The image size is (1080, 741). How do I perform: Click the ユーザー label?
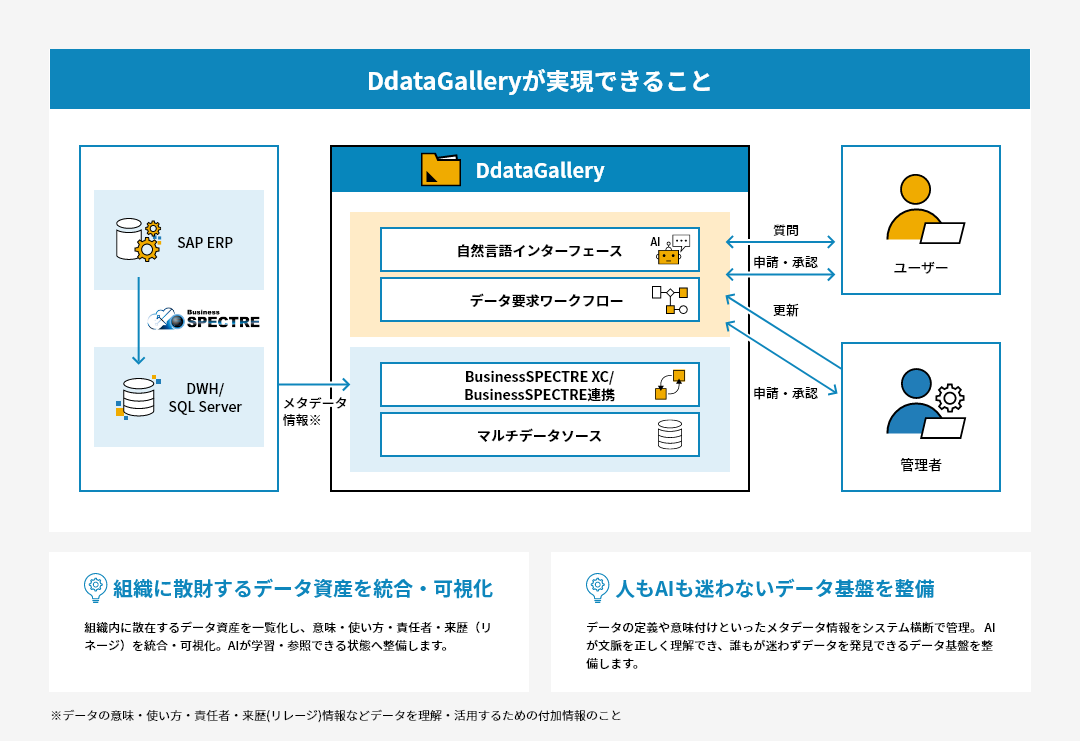coord(921,268)
